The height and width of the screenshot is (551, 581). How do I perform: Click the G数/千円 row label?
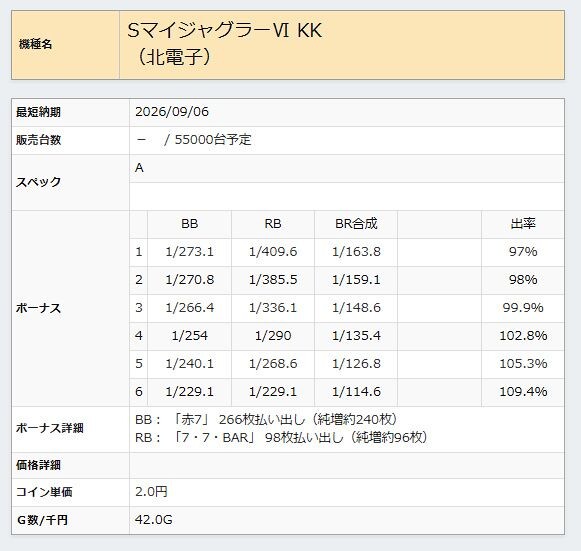(42, 520)
